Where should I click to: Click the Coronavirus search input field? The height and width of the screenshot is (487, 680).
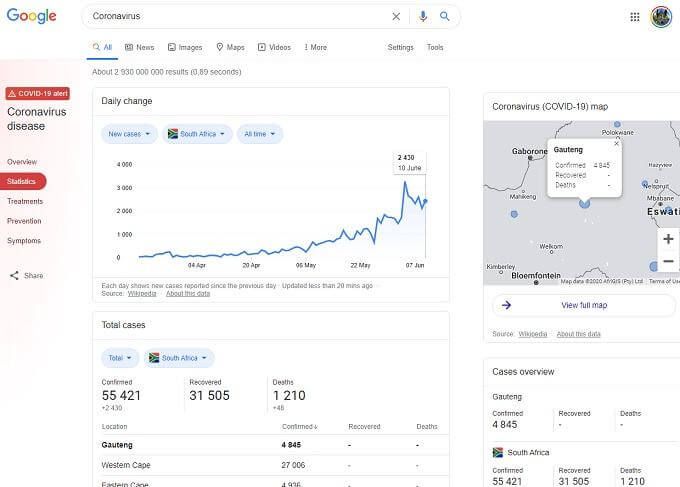coord(239,16)
